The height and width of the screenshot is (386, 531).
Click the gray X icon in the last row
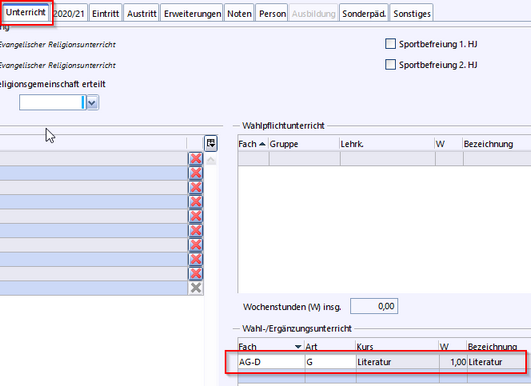pyautogui.click(x=196, y=288)
